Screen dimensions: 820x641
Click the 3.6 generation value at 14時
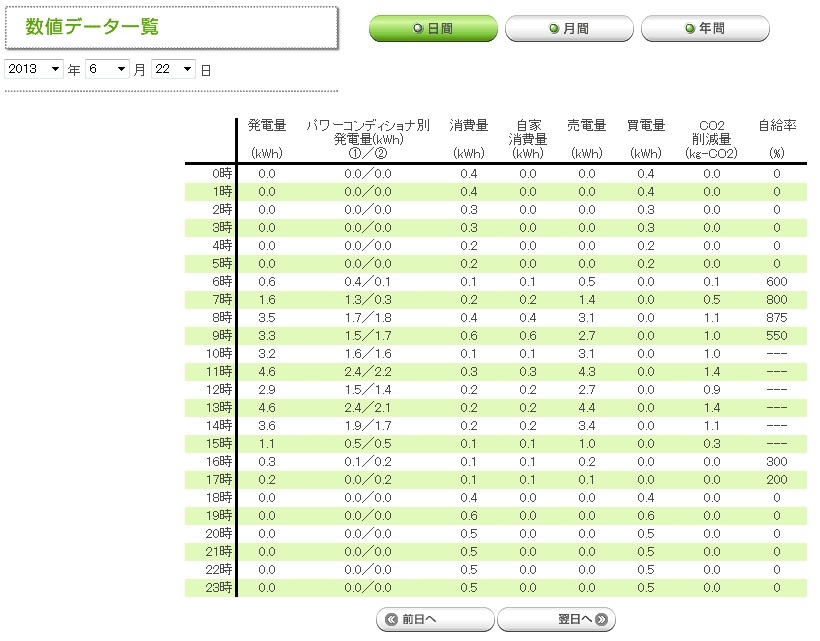coord(267,426)
